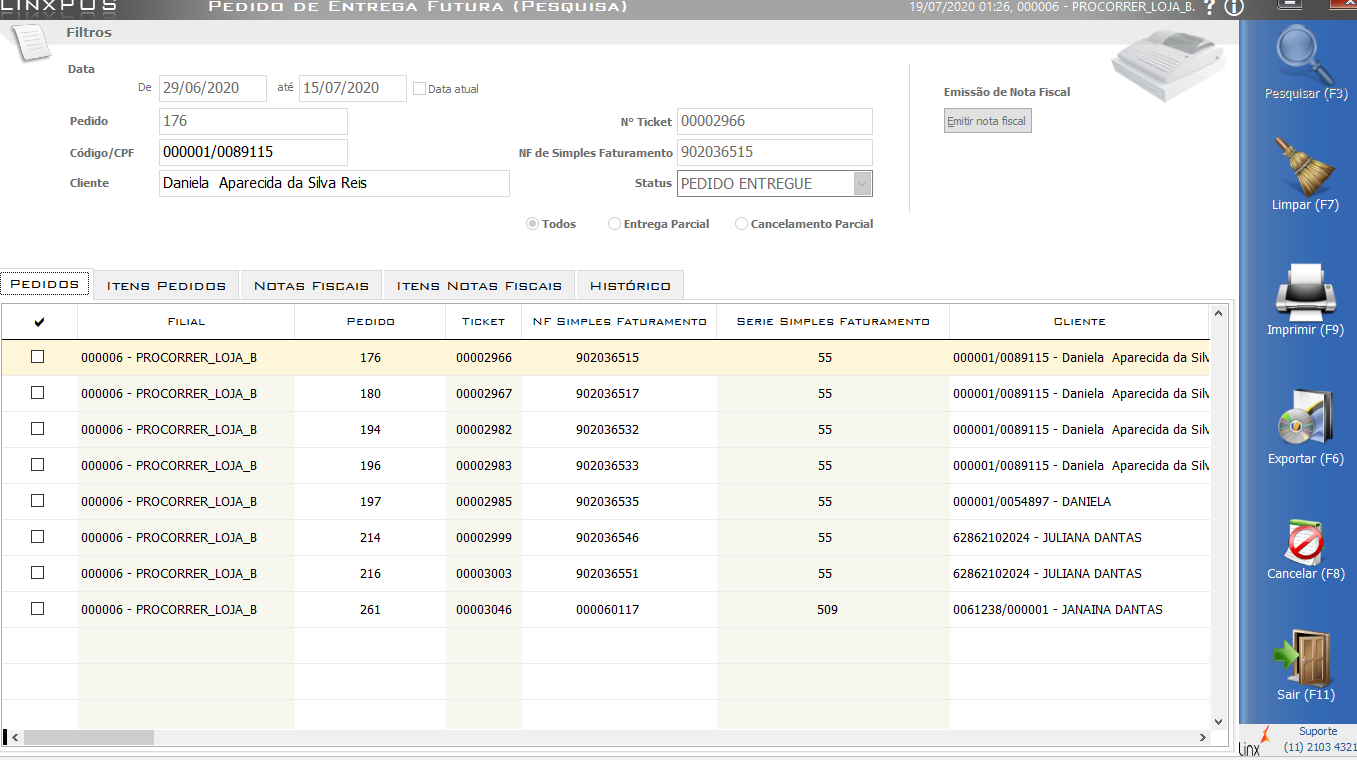This screenshot has height=760, width=1357.
Task: Click the Limpar (F7) broom icon
Action: (x=1305, y=168)
